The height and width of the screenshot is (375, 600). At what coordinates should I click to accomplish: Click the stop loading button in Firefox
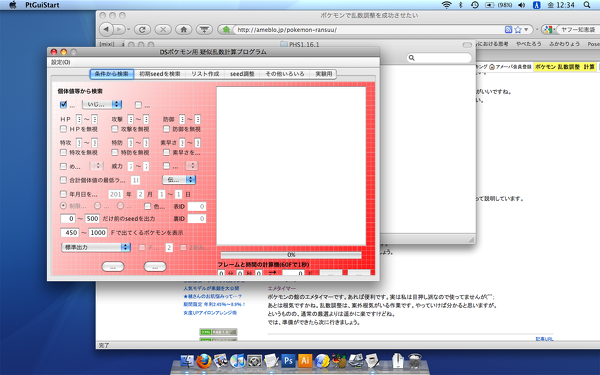point(163,29)
